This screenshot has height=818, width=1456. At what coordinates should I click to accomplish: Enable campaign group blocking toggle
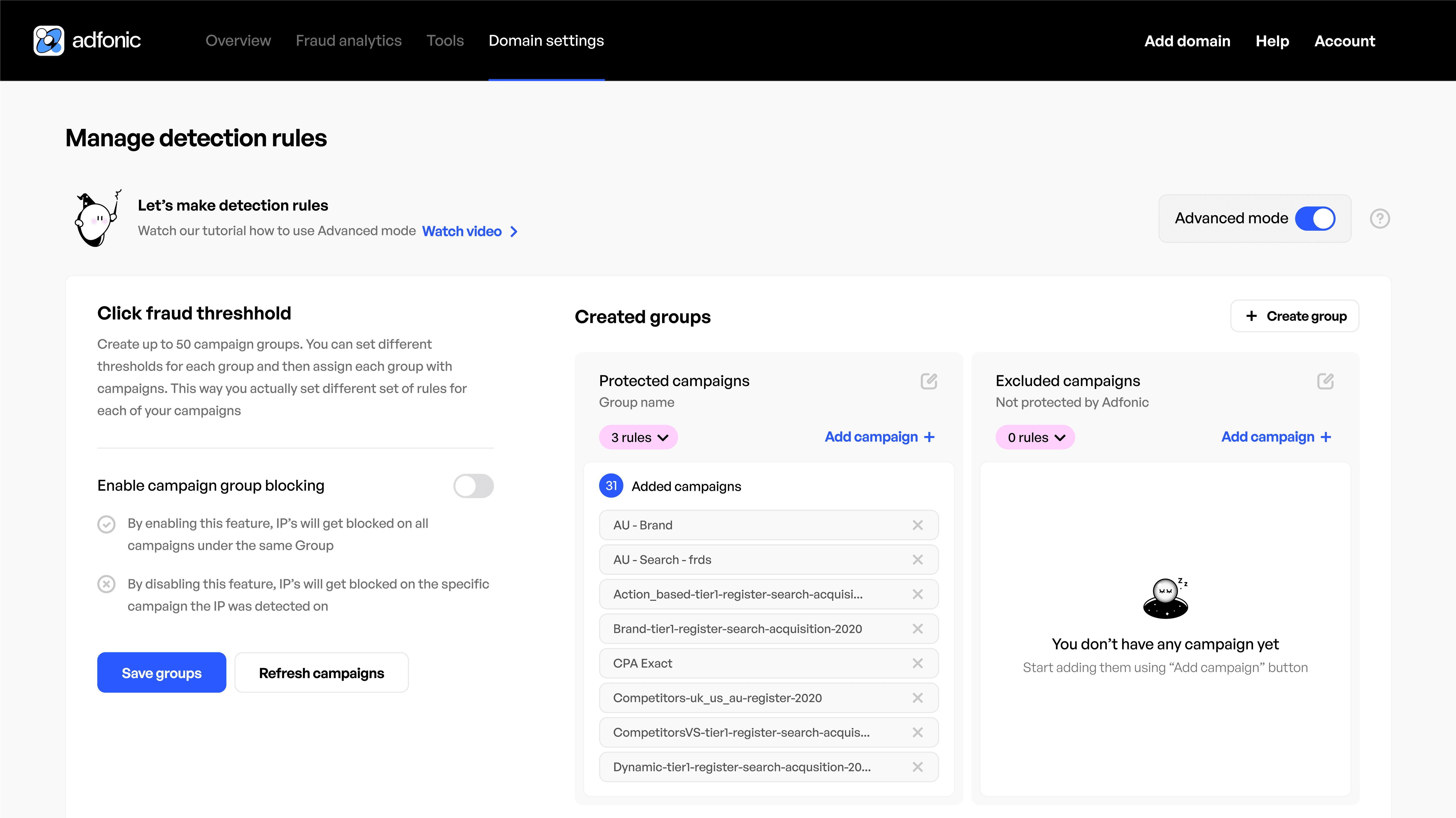(x=473, y=486)
